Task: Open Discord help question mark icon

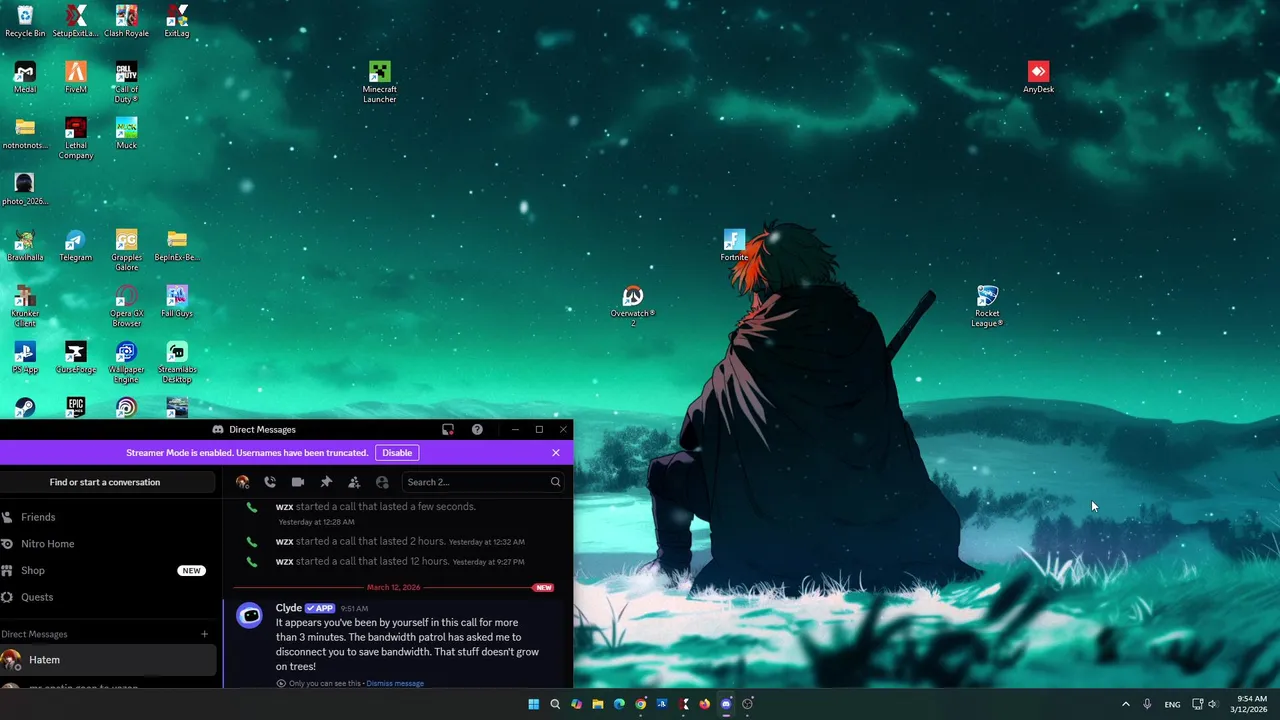Action: (x=477, y=429)
